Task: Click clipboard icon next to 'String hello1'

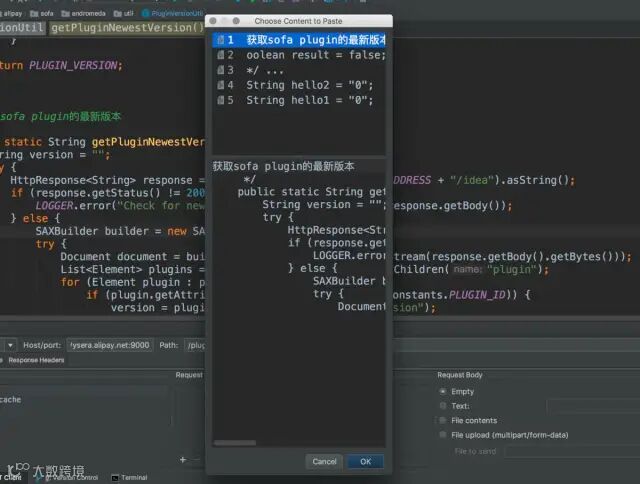Action: tap(220, 100)
